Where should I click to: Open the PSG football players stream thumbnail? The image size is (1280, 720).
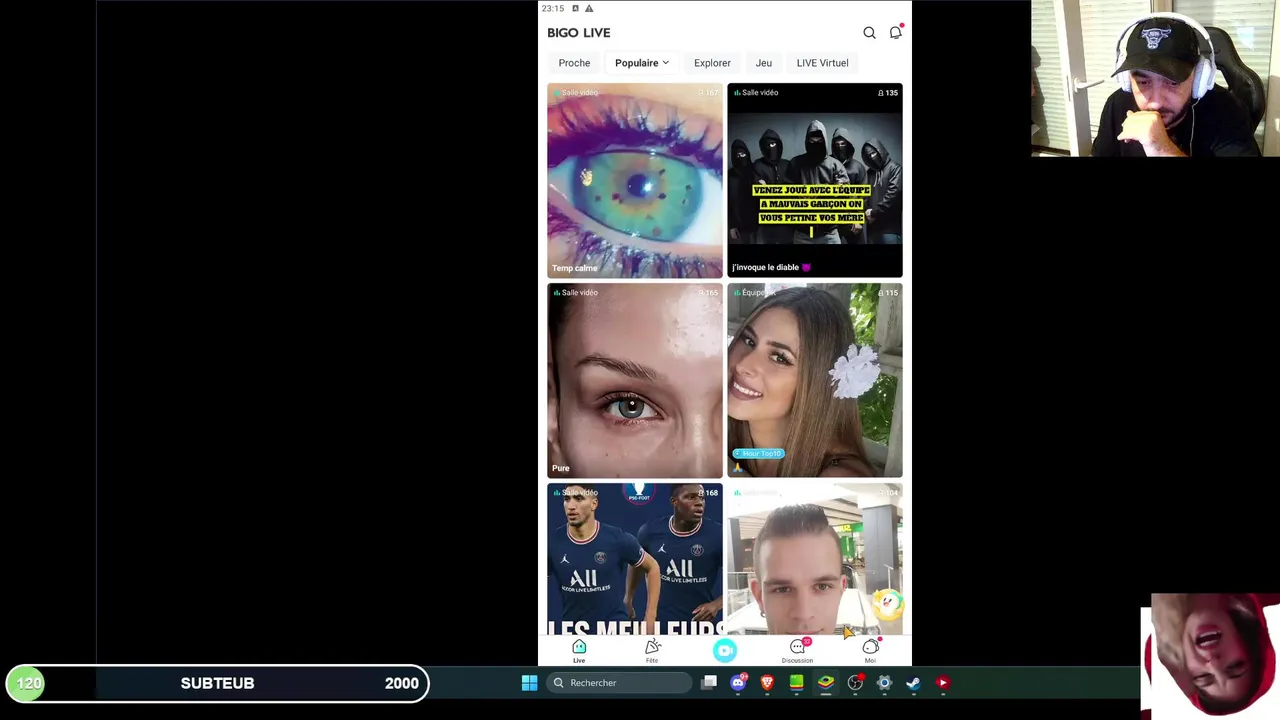[635, 559]
